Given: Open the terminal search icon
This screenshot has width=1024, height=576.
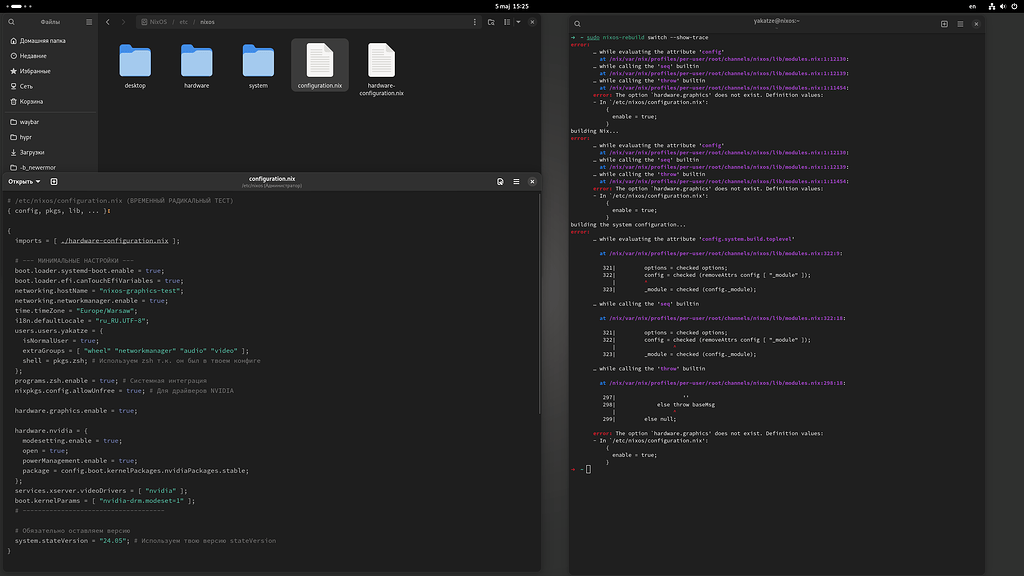Looking at the screenshot, I should click(577, 22).
